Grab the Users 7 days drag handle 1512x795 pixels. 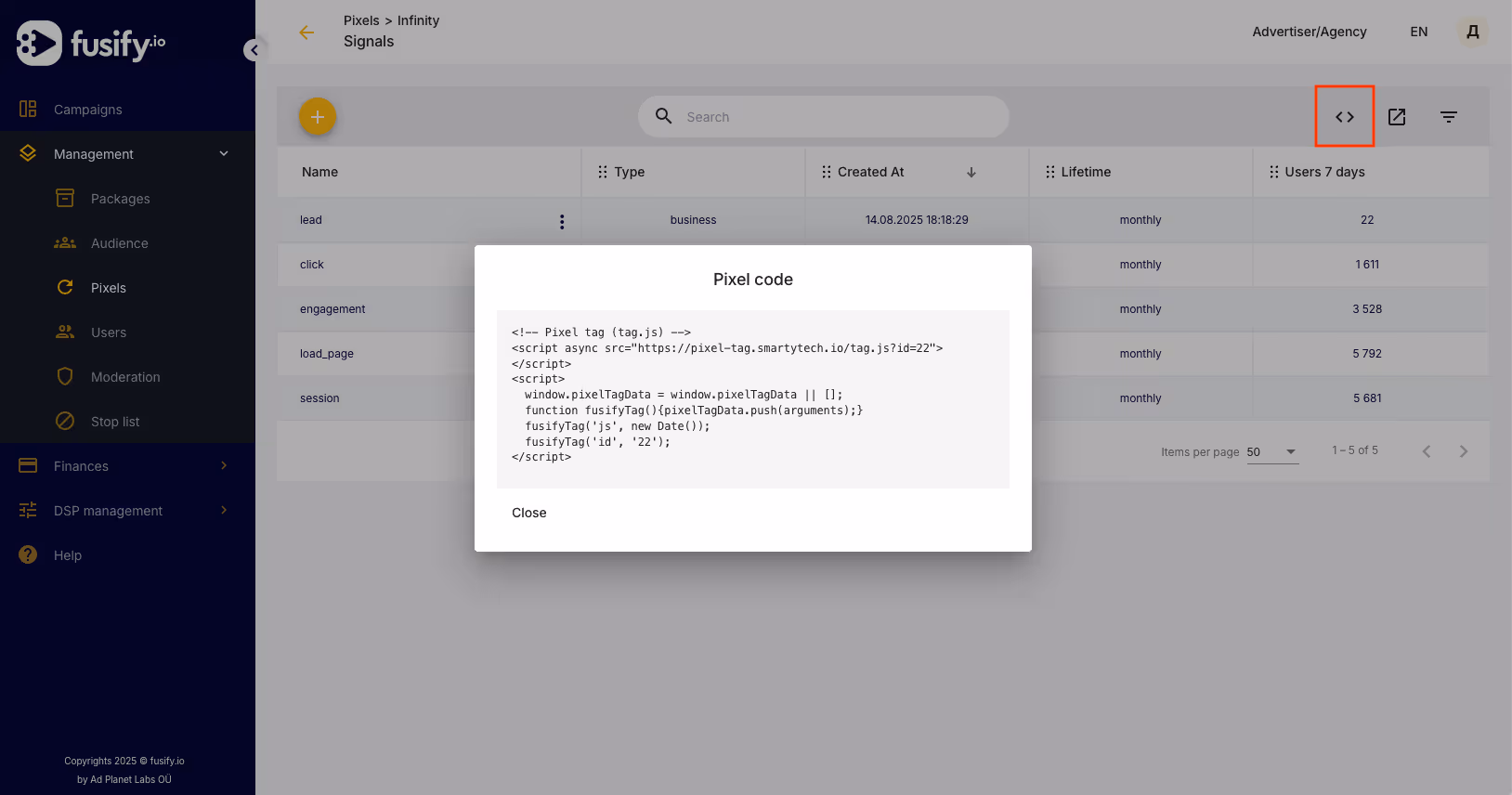click(x=1274, y=172)
